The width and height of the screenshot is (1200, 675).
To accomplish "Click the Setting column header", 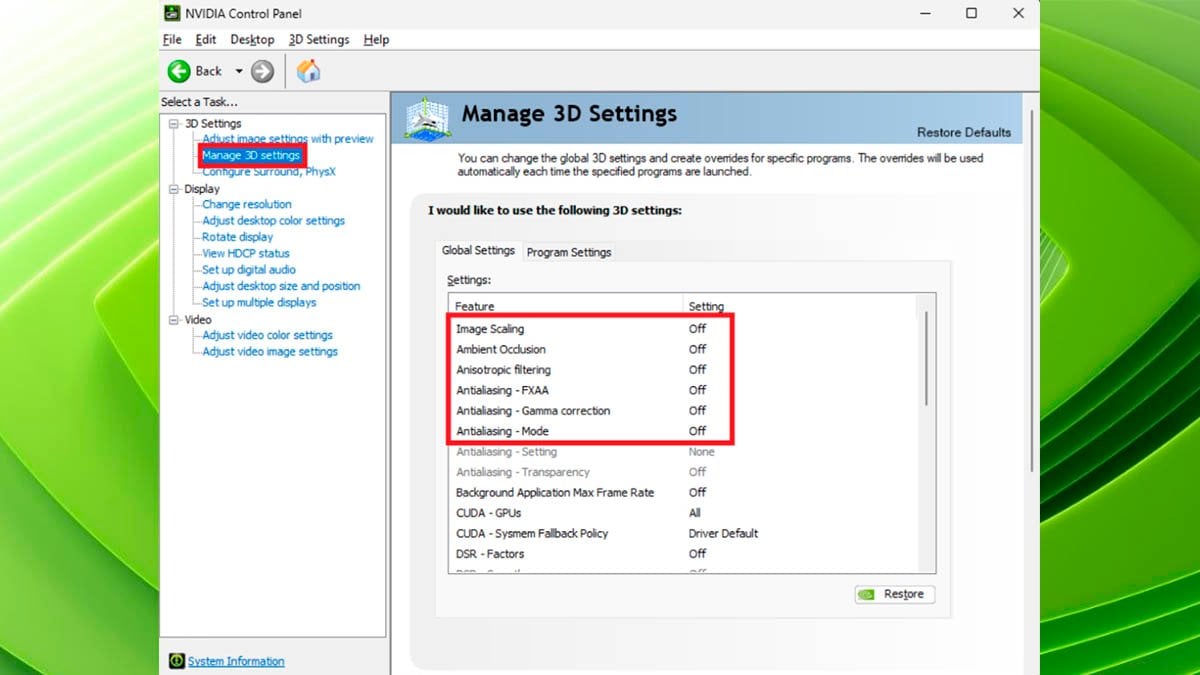I will pos(706,306).
